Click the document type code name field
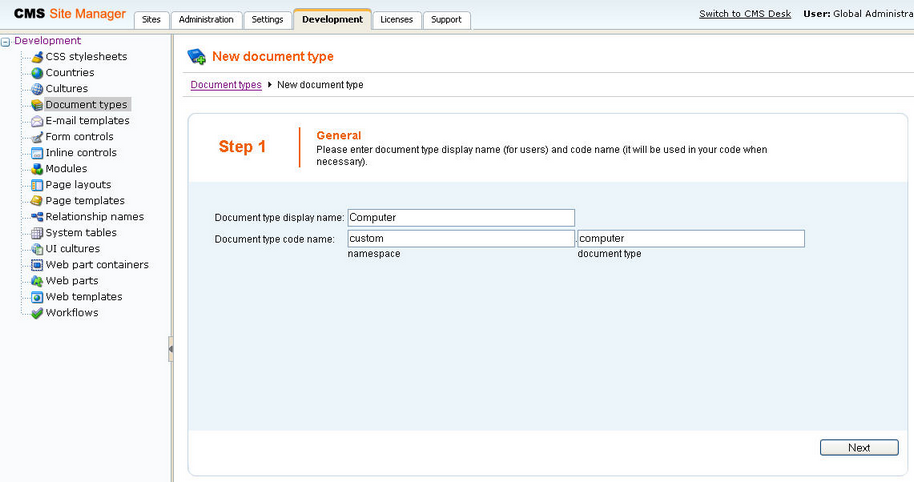The height and width of the screenshot is (482, 914). 691,239
